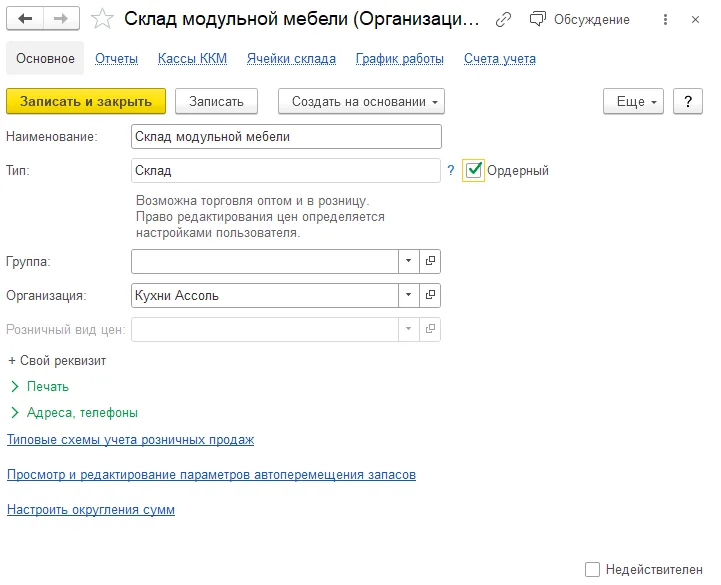721x585 pixels.
Task: Copy link via the chain icon
Action: pyautogui.click(x=503, y=19)
